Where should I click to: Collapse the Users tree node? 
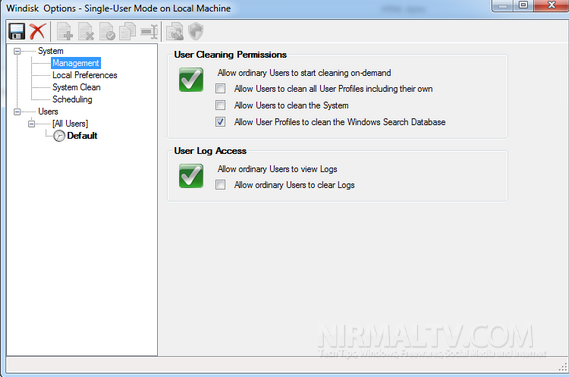(x=17, y=112)
